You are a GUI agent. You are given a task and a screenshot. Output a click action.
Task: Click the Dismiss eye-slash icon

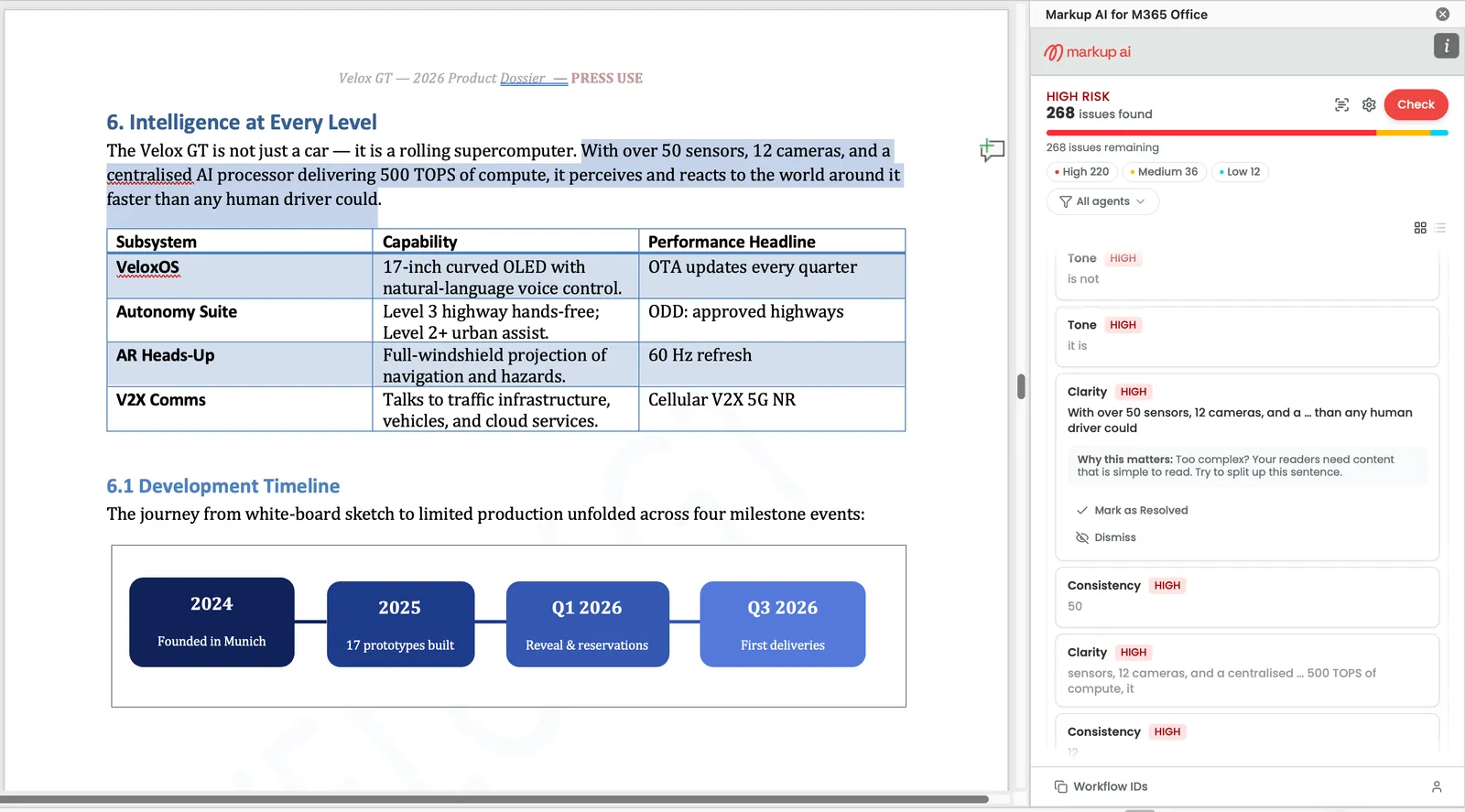point(1081,537)
